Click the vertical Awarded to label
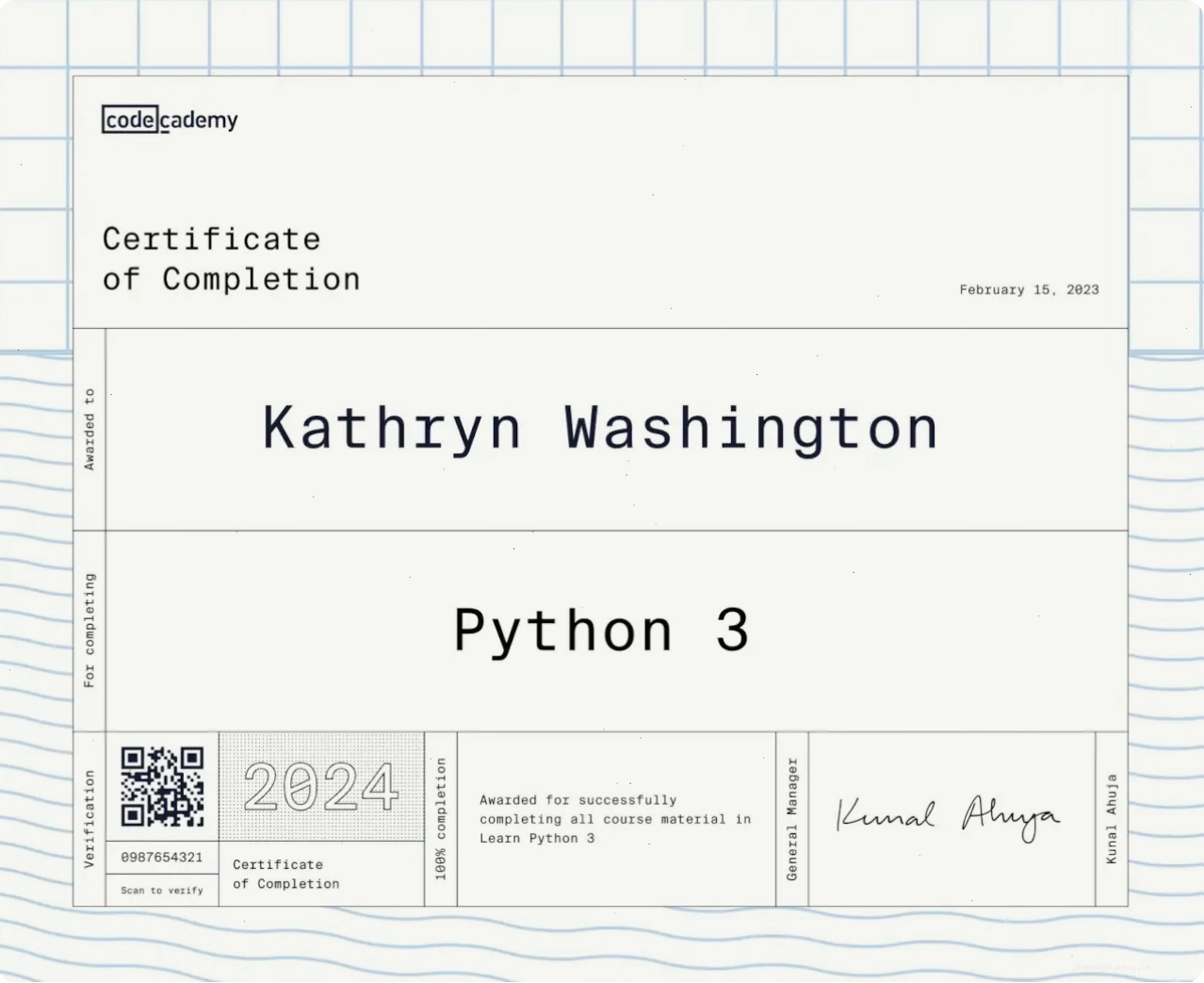1204x983 pixels. [x=89, y=429]
